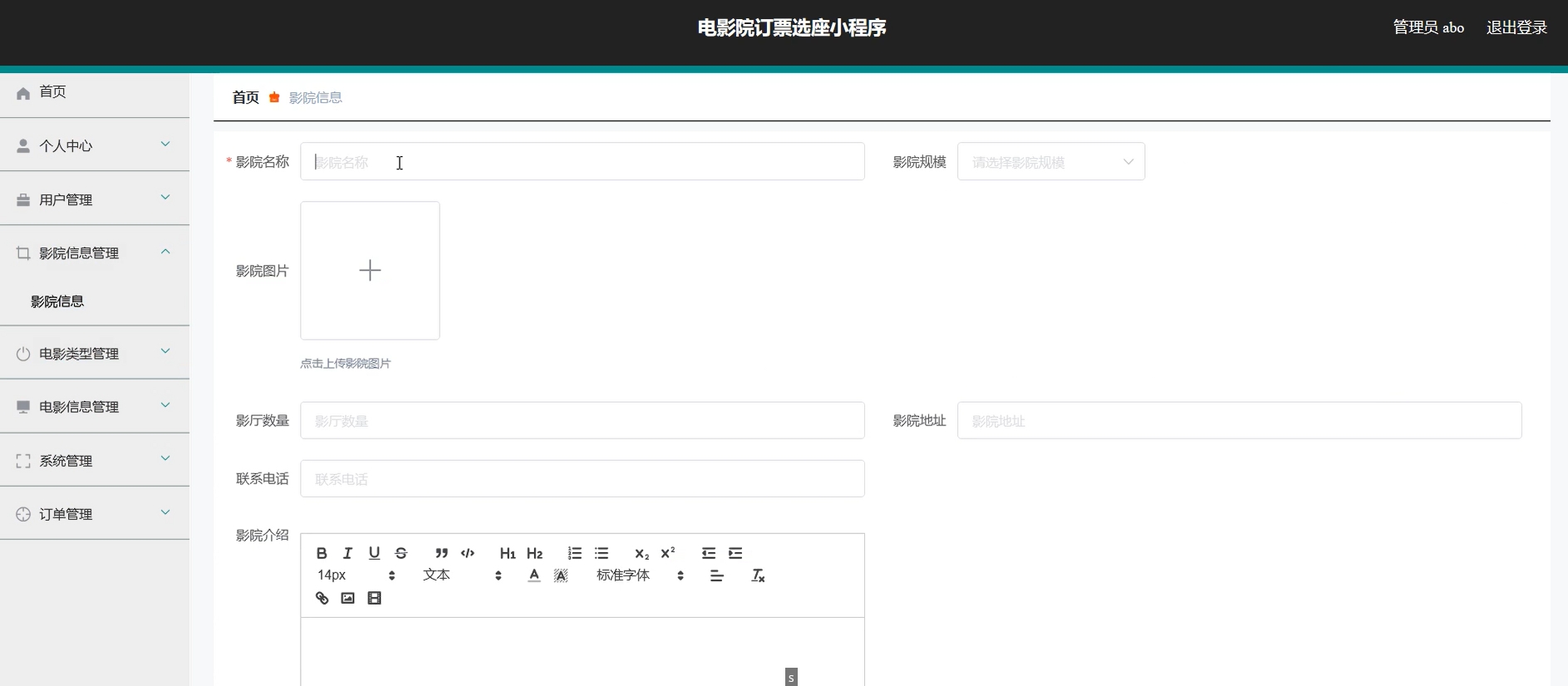Toggle italic formatting in the editor
The height and width of the screenshot is (686, 1568).
pyautogui.click(x=348, y=553)
